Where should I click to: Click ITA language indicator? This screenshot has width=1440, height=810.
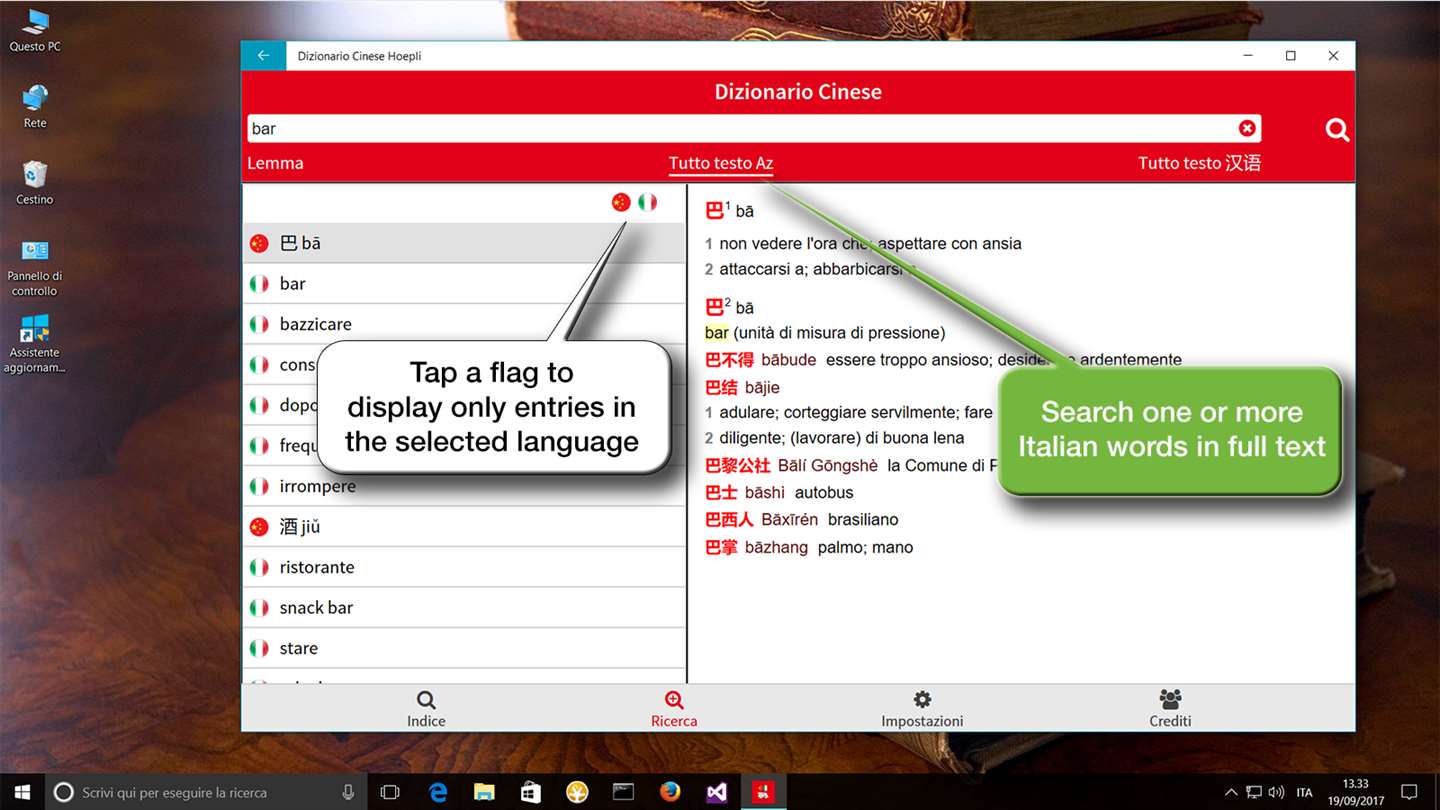pyautogui.click(x=1304, y=792)
